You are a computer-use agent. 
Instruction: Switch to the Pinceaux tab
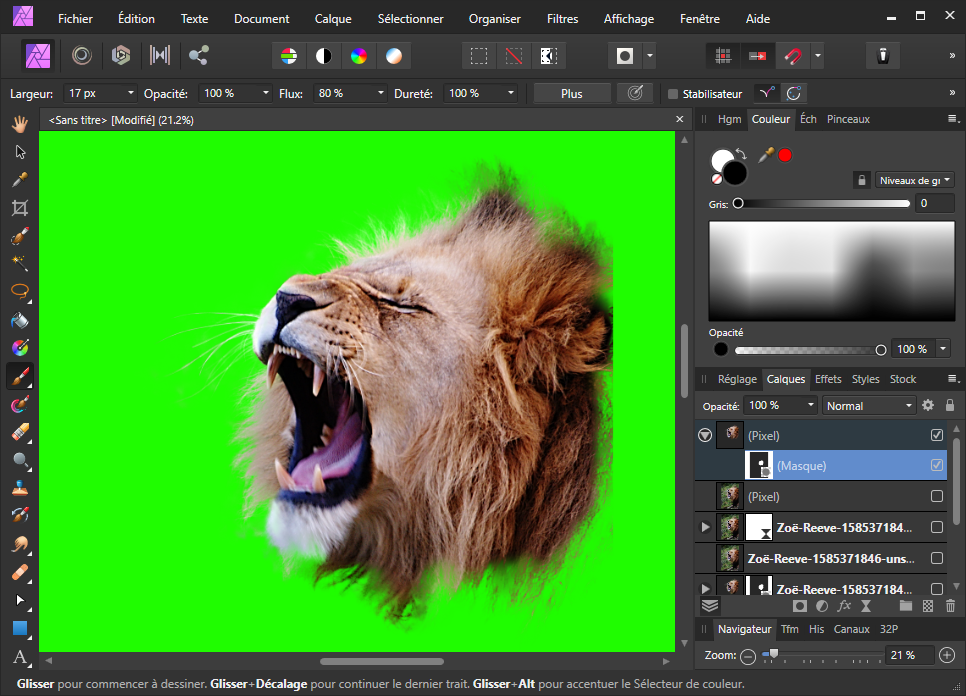pyautogui.click(x=848, y=119)
